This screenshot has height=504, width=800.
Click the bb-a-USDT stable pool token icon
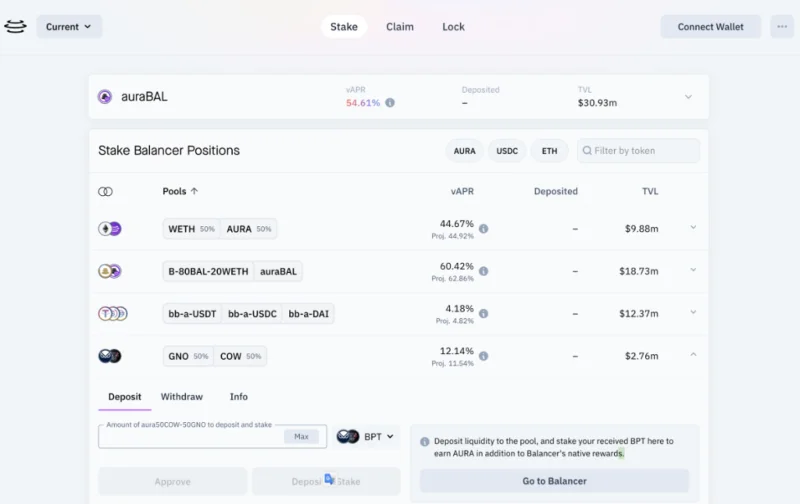click(113, 313)
